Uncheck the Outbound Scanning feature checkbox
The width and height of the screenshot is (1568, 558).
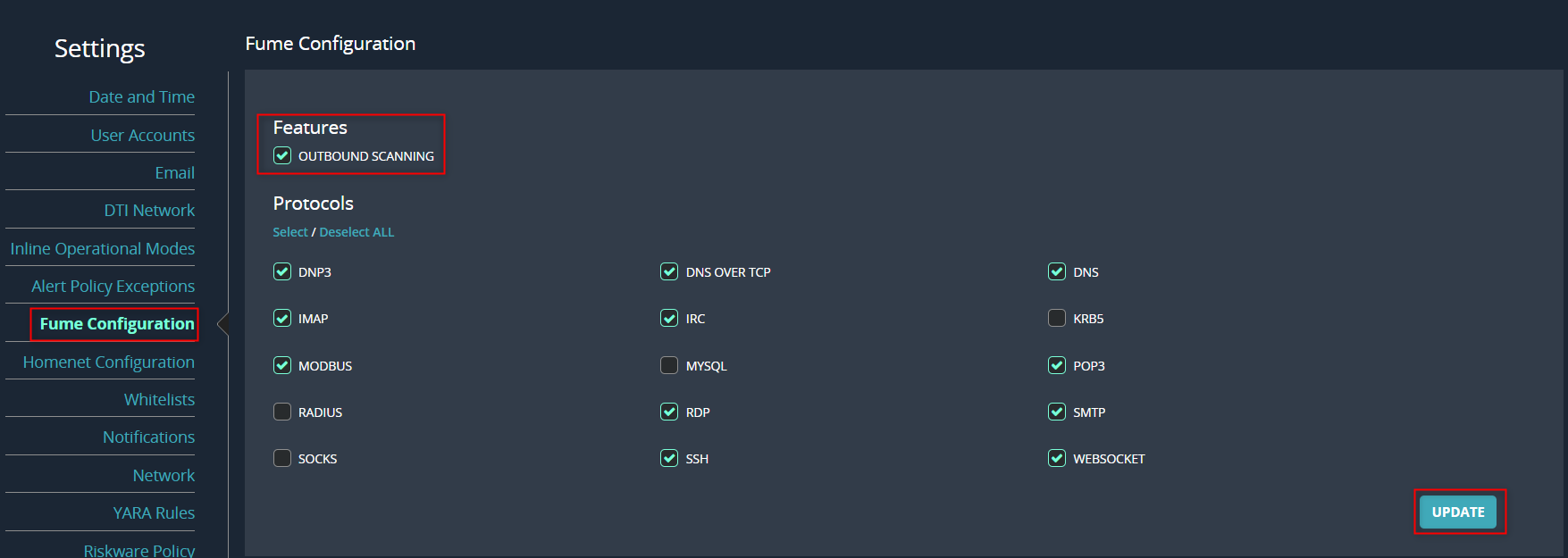(282, 155)
